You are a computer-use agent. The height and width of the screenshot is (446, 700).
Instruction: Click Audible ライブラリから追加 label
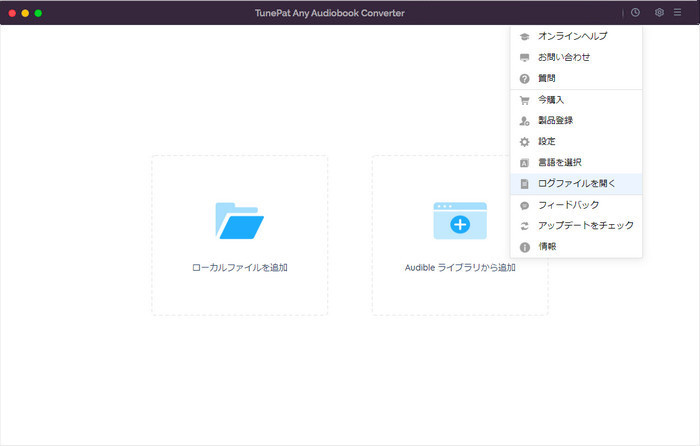coord(460,267)
